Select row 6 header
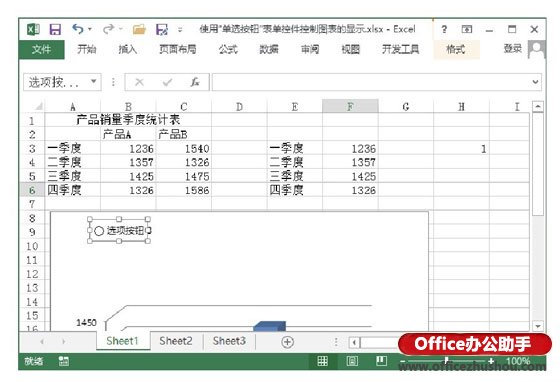The image size is (560, 382). (x=32, y=190)
